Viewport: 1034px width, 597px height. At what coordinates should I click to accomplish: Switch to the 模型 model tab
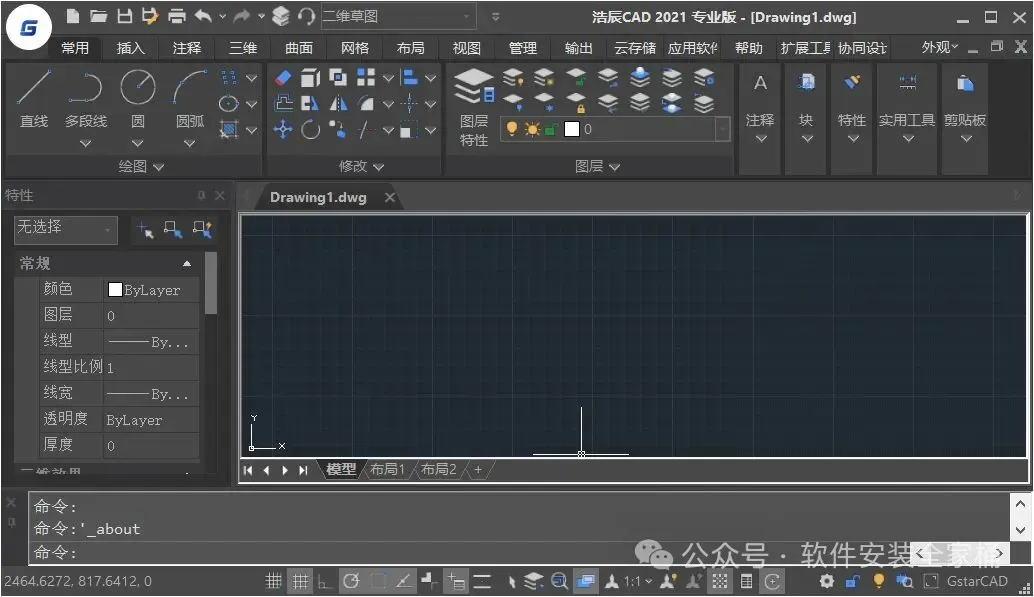coord(341,469)
